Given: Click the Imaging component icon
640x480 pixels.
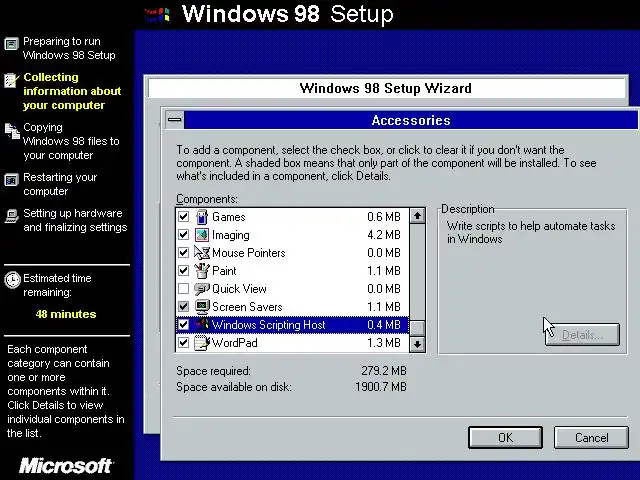Looking at the screenshot, I should coord(202,235).
